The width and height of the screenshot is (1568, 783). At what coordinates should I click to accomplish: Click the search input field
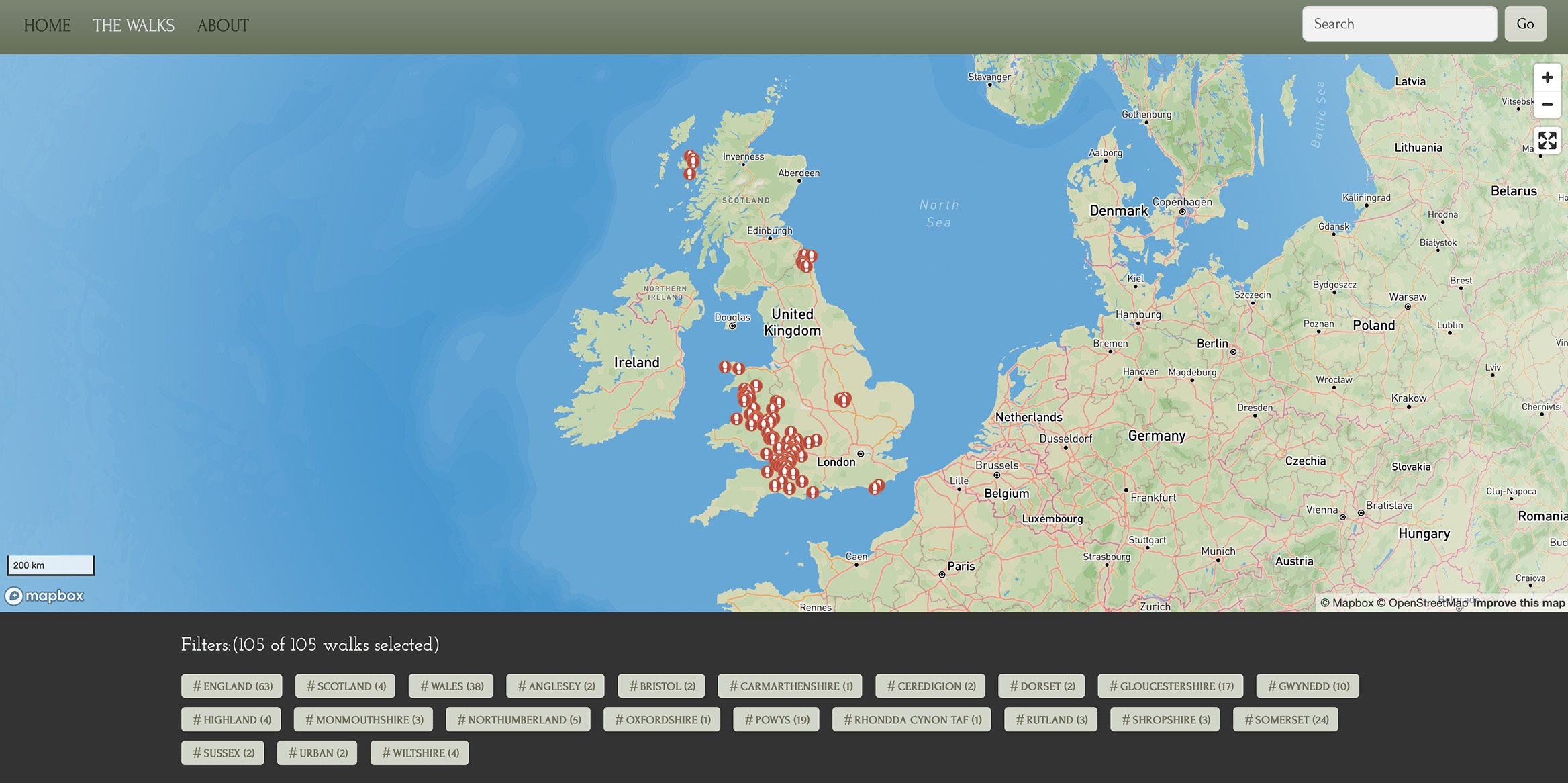click(1399, 23)
